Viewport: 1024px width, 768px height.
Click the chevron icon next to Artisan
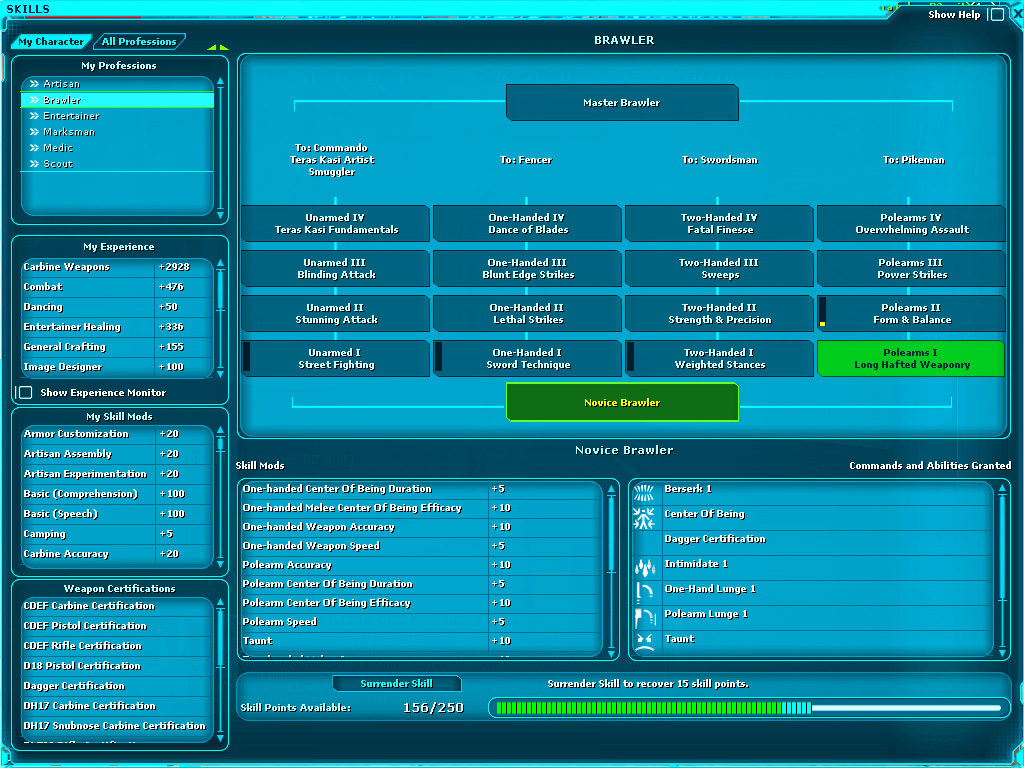click(x=35, y=84)
